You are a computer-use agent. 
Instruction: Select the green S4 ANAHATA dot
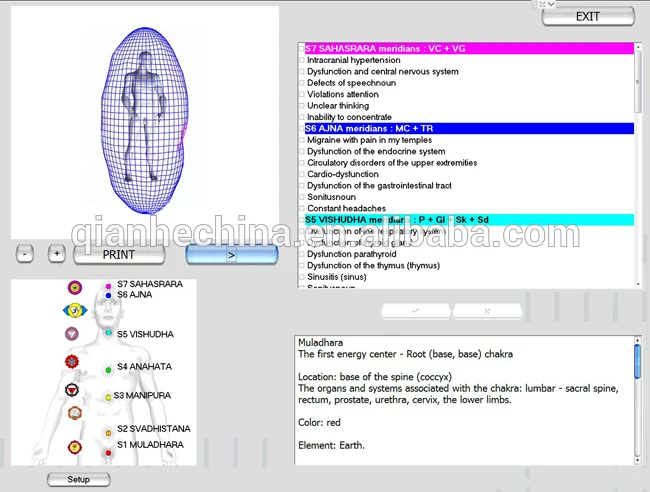pyautogui.click(x=108, y=370)
